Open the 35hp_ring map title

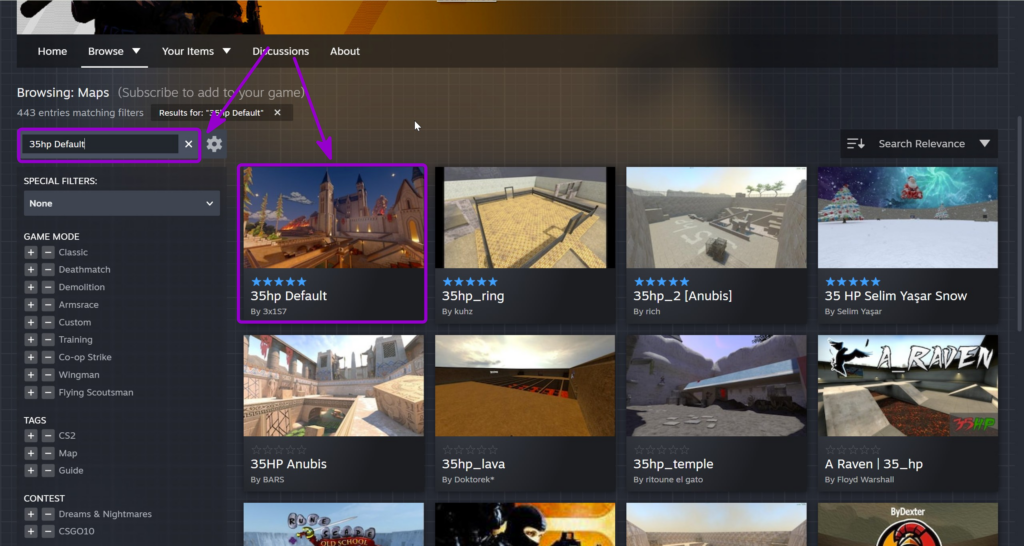coord(473,296)
